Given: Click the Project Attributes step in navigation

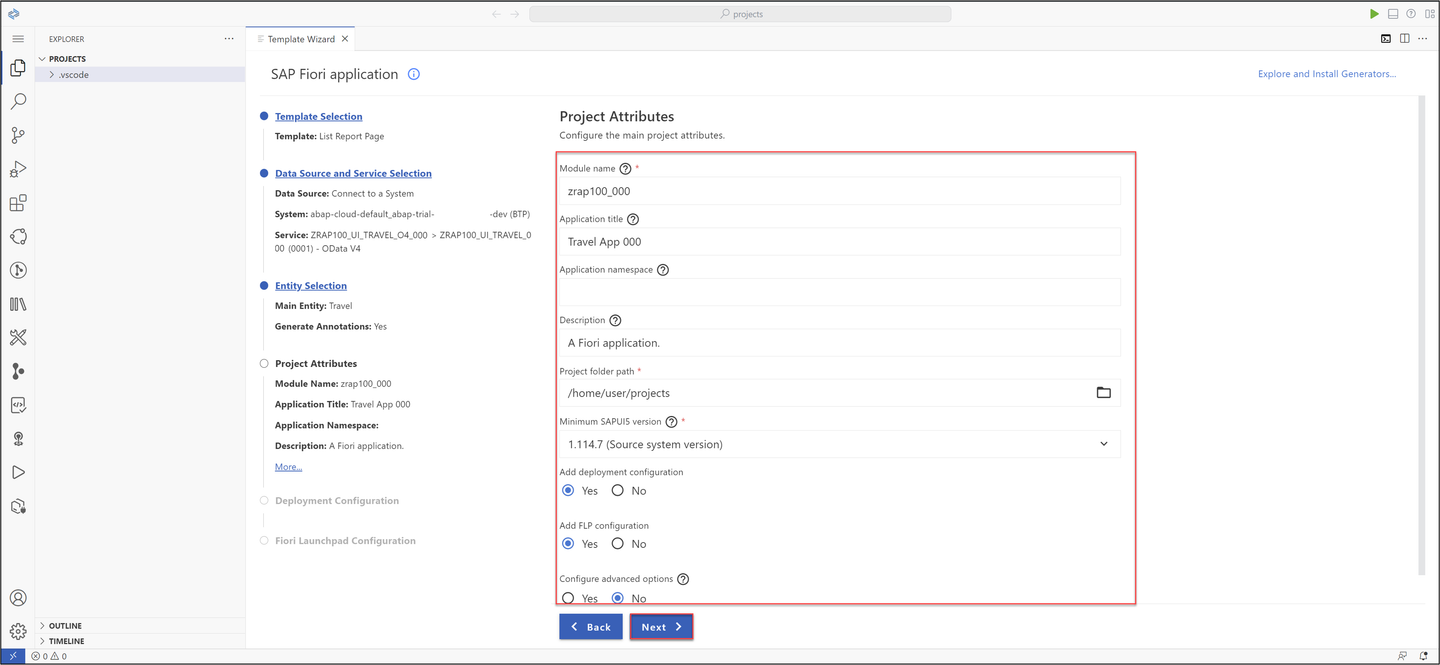Looking at the screenshot, I should (316, 364).
